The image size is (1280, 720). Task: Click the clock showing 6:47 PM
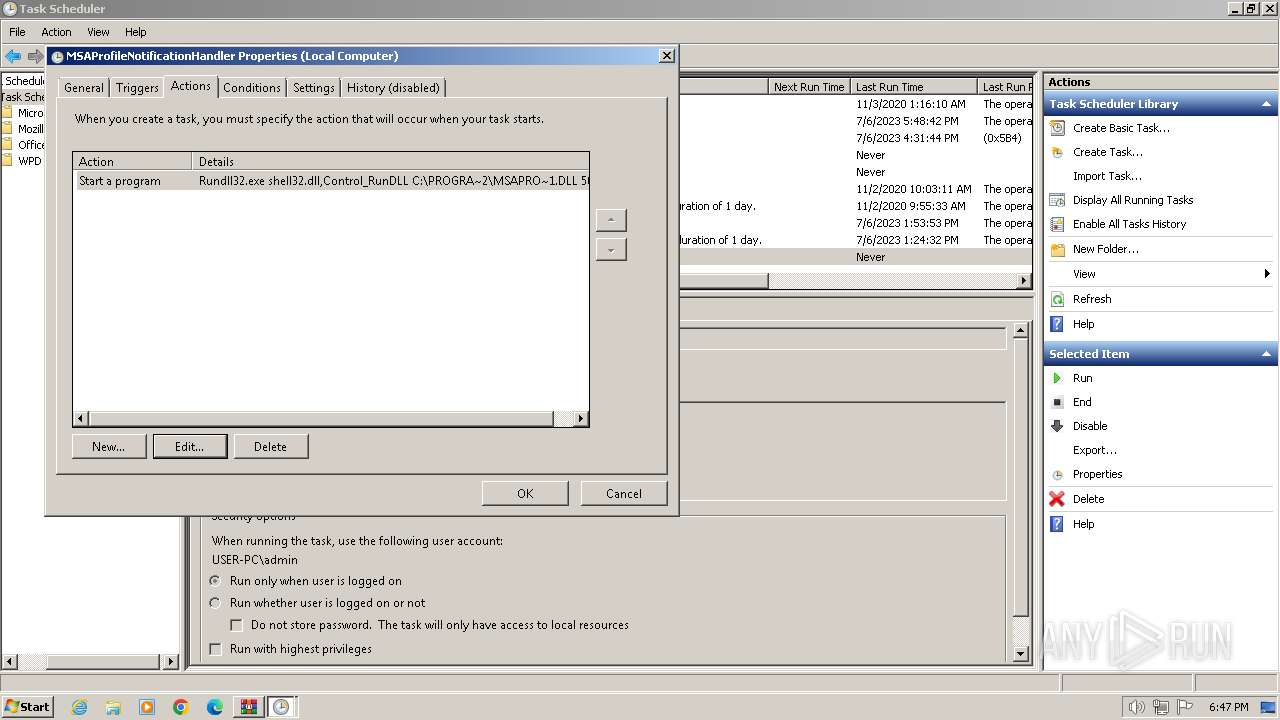pos(1228,707)
